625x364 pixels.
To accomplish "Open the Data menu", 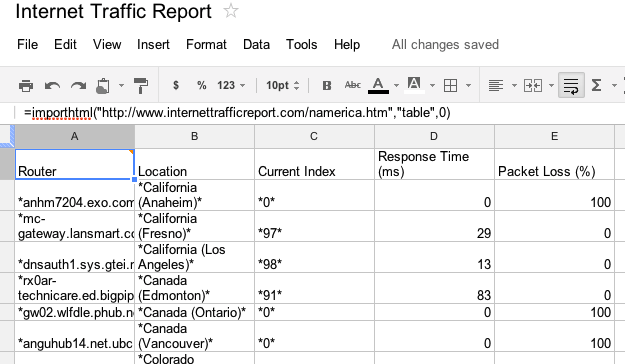I will pyautogui.click(x=256, y=44).
